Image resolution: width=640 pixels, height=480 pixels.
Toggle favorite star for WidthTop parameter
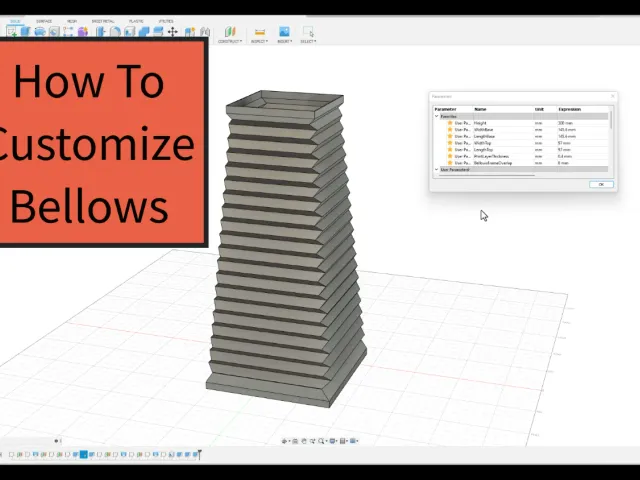pyautogui.click(x=450, y=143)
